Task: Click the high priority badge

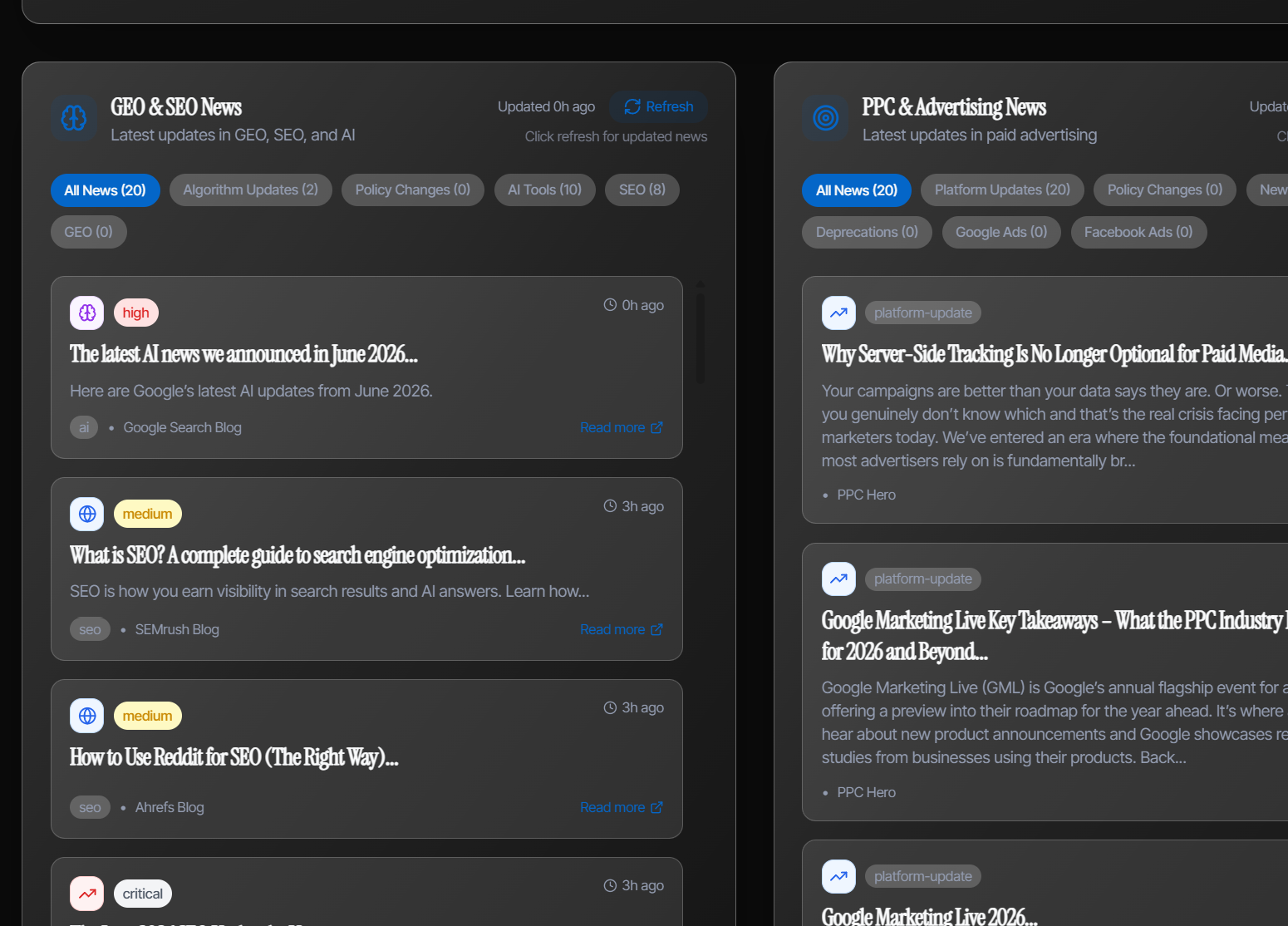Action: click(x=136, y=313)
